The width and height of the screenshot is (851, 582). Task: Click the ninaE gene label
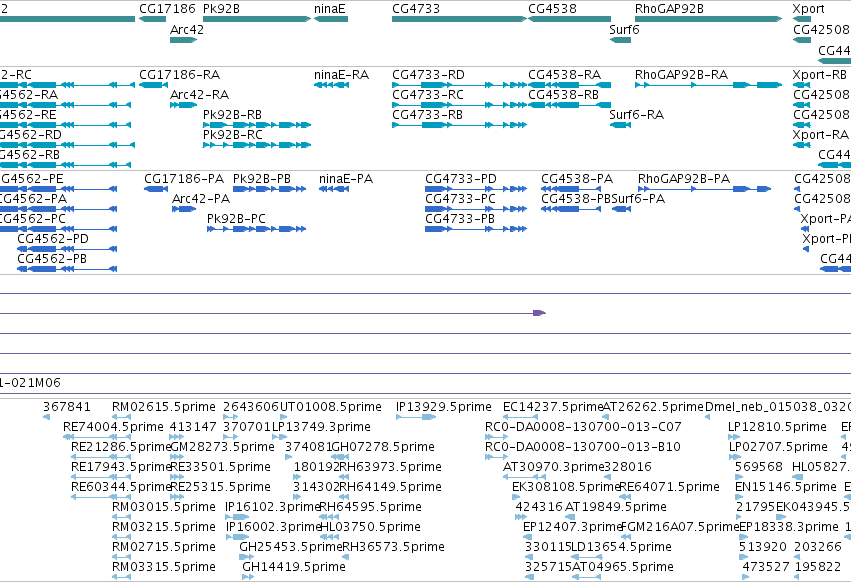tap(329, 9)
